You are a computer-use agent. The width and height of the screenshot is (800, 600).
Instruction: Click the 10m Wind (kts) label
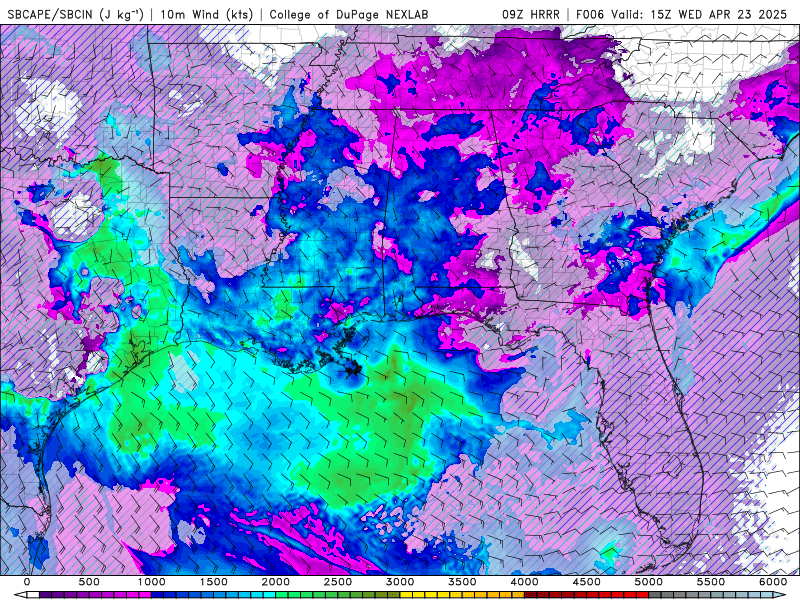(x=207, y=14)
